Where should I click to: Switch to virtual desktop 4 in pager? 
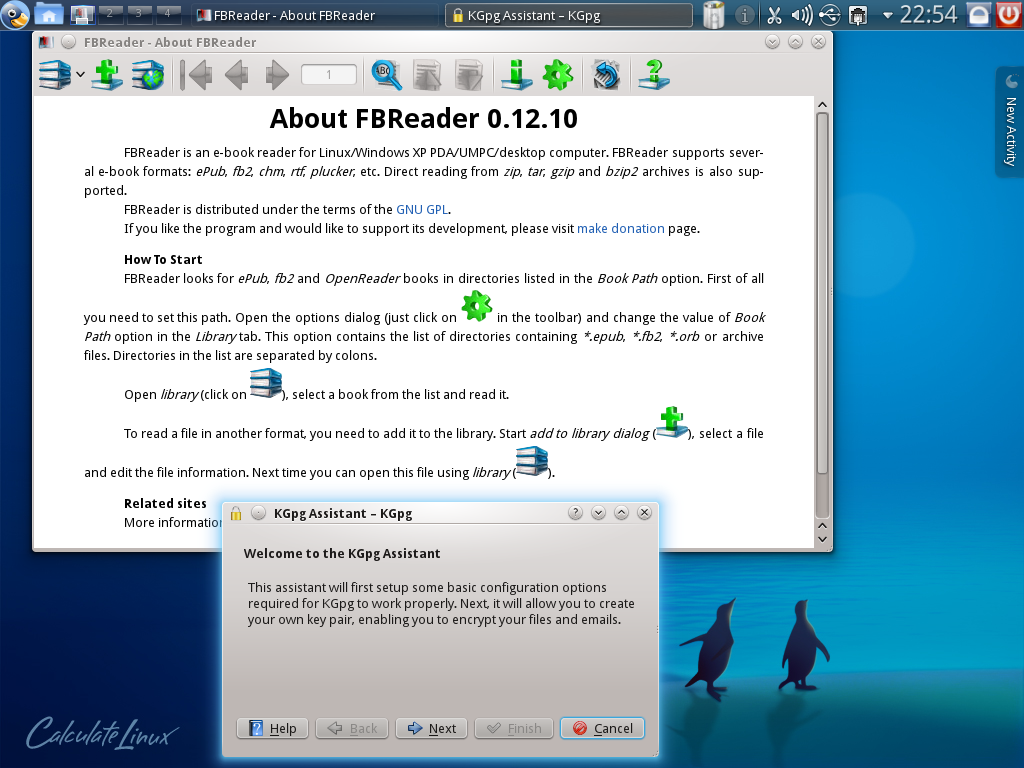(167, 14)
